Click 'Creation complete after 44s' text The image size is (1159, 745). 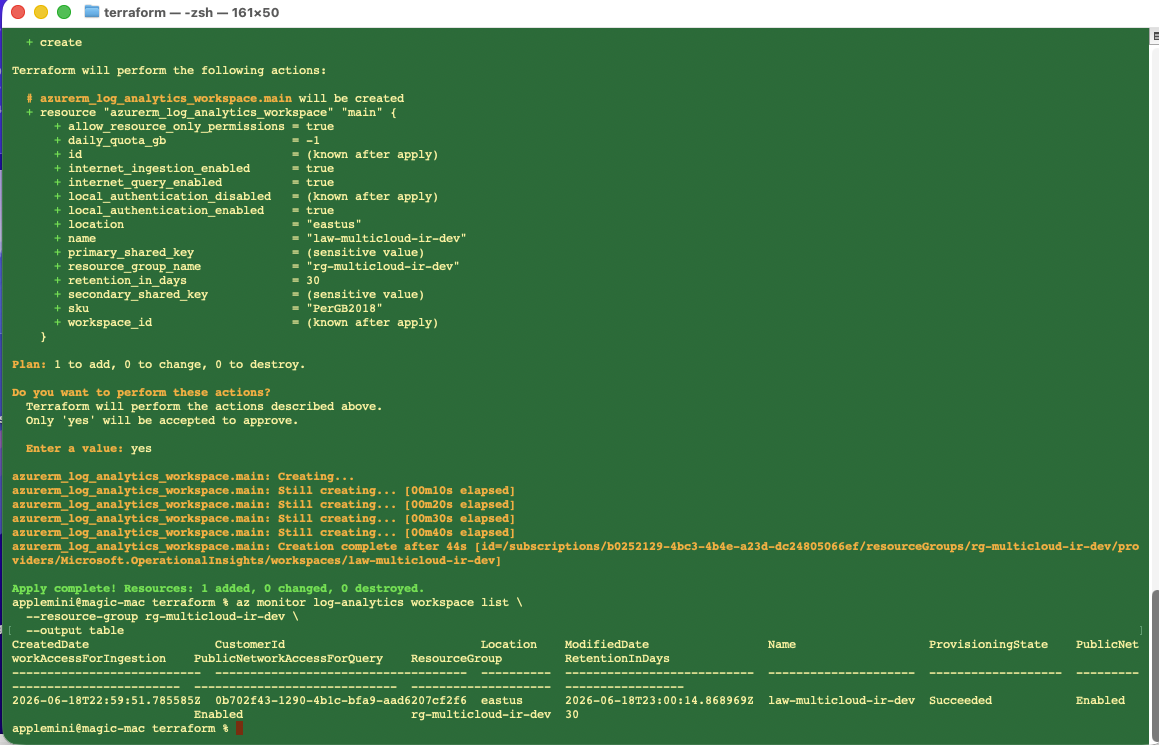[x=372, y=547]
